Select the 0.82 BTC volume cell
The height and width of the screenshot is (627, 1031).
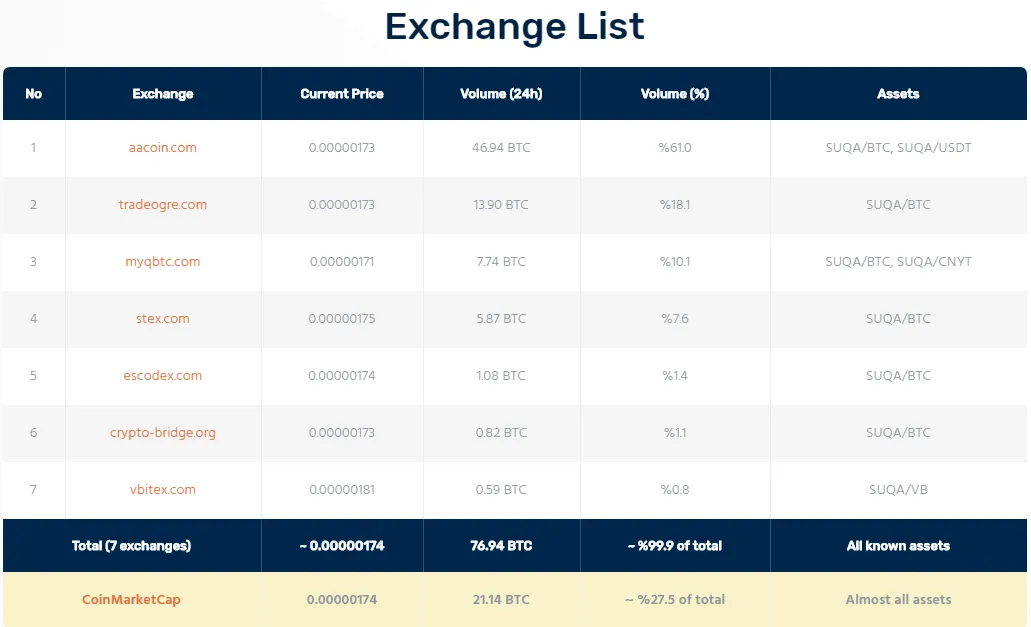[x=501, y=432]
